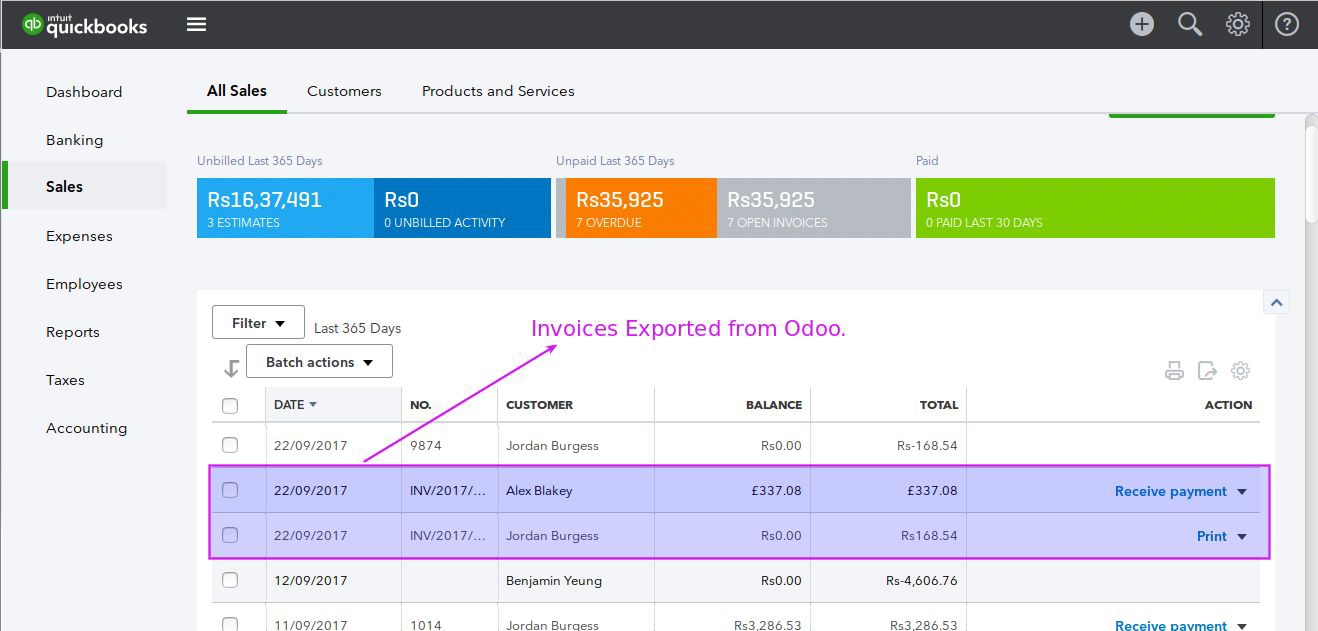This screenshot has width=1318, height=631.
Task: Open the top bar settings gear
Action: pos(1238,24)
